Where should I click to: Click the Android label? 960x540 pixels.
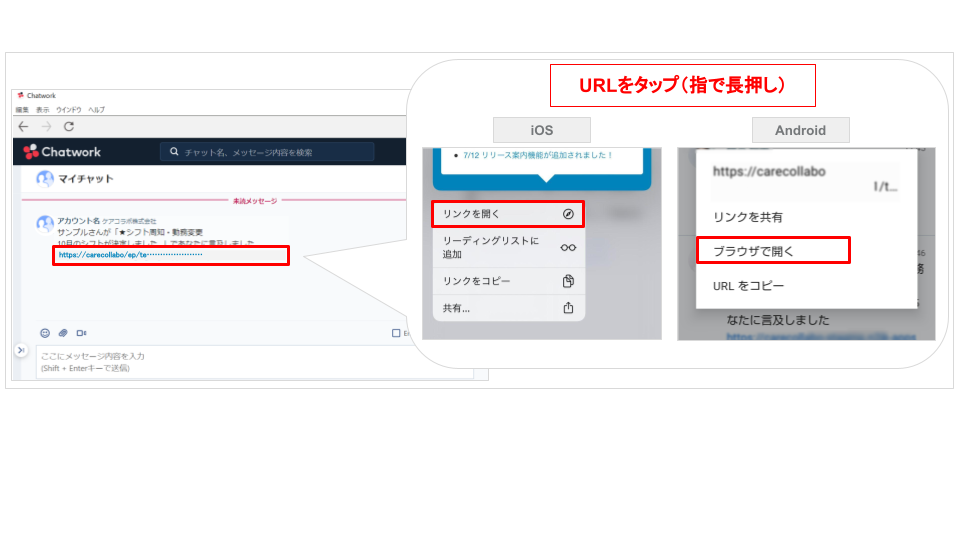tap(800, 130)
